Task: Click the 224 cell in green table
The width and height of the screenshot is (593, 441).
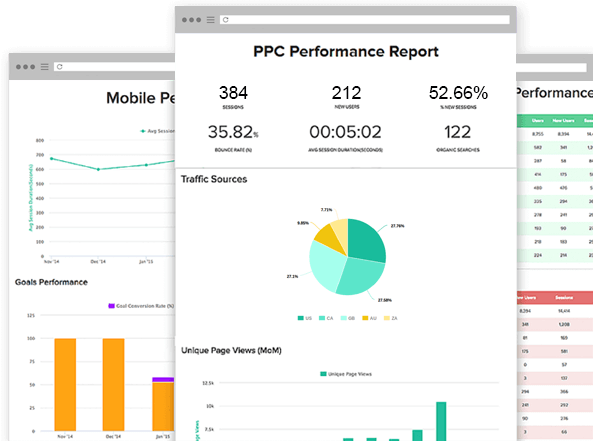Action: [538, 255]
